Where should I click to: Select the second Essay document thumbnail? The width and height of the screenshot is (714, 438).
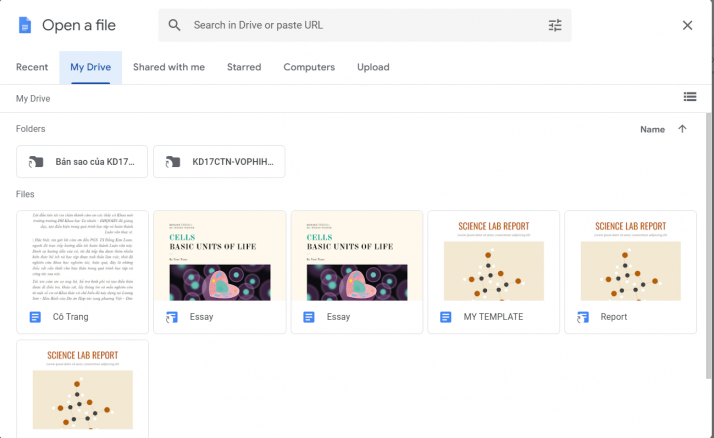[356, 256]
